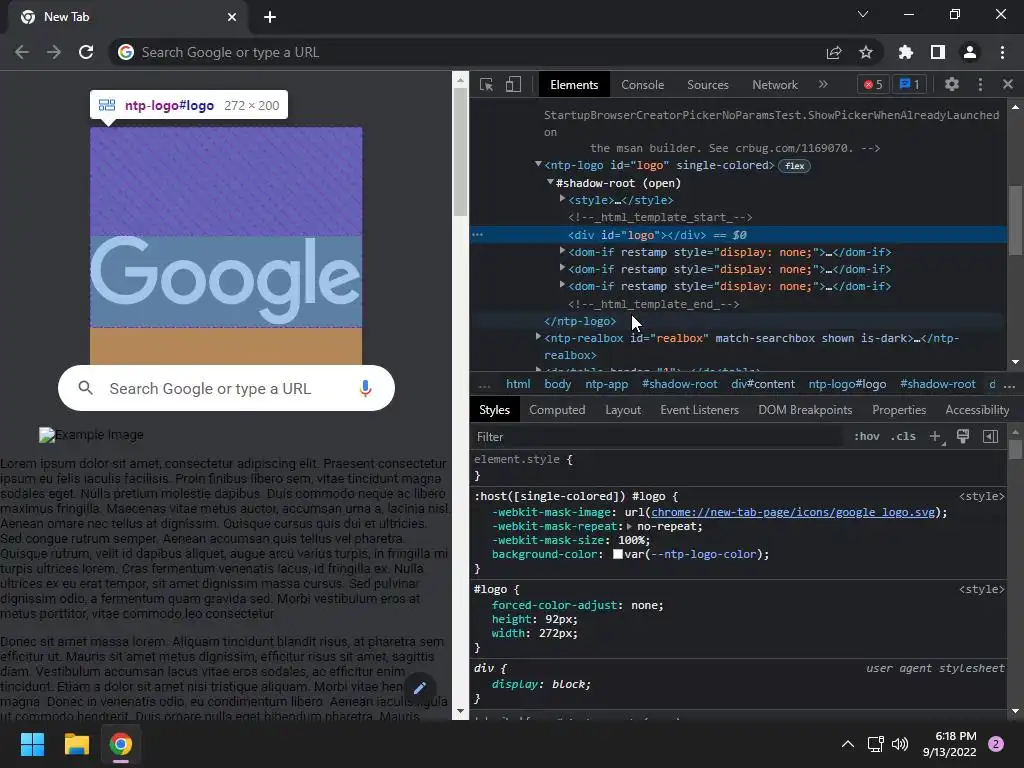Go back to previous page
The image size is (1024, 768).
pos(22,52)
